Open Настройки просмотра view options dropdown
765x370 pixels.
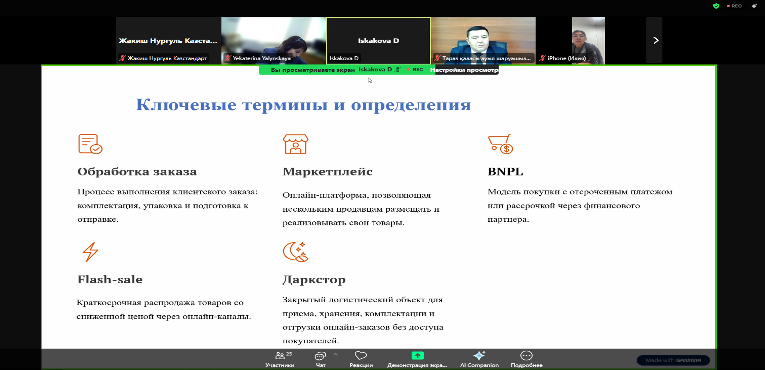pyautogui.click(x=464, y=70)
